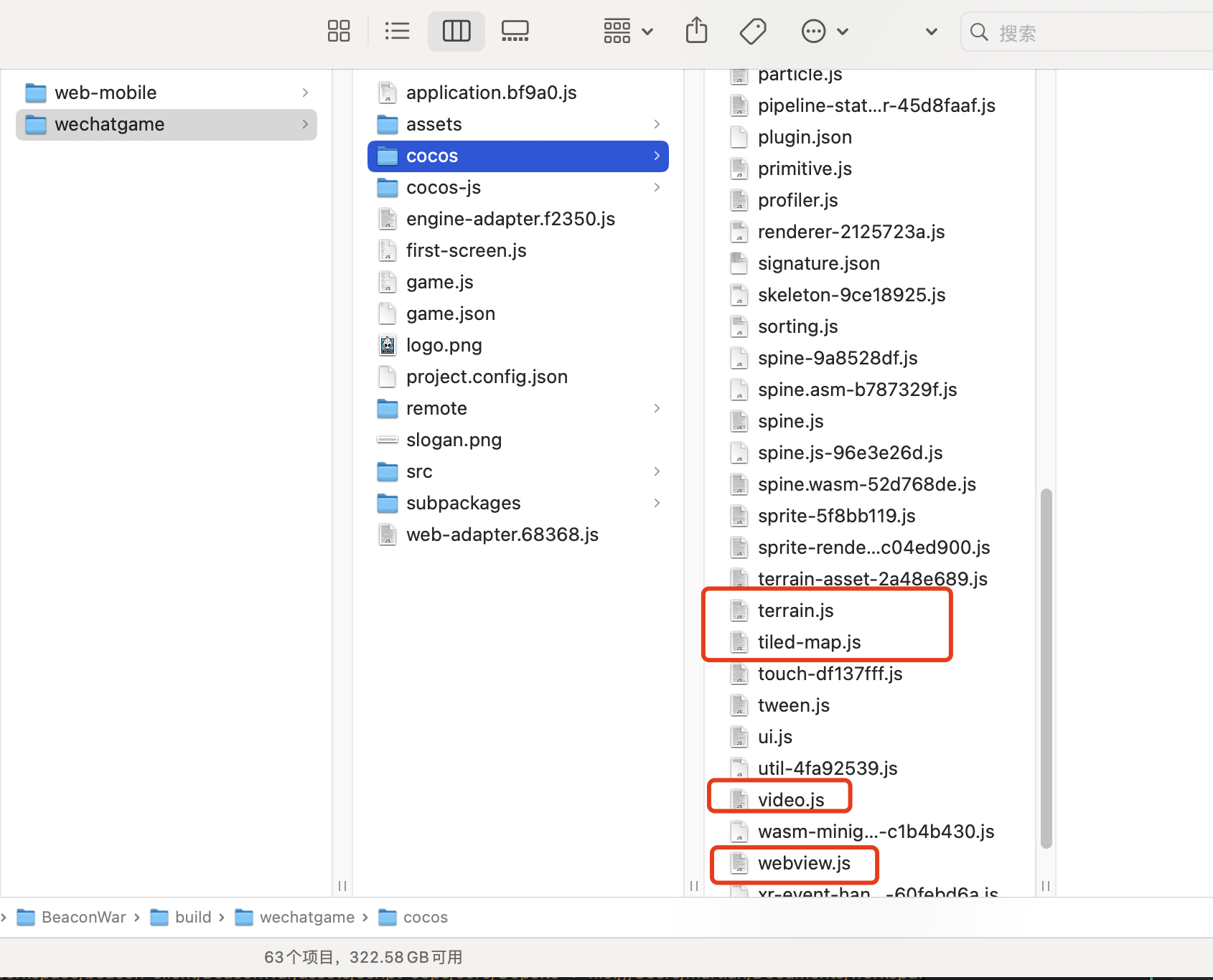
Task: Click the webview.js file icon
Action: 739,863
